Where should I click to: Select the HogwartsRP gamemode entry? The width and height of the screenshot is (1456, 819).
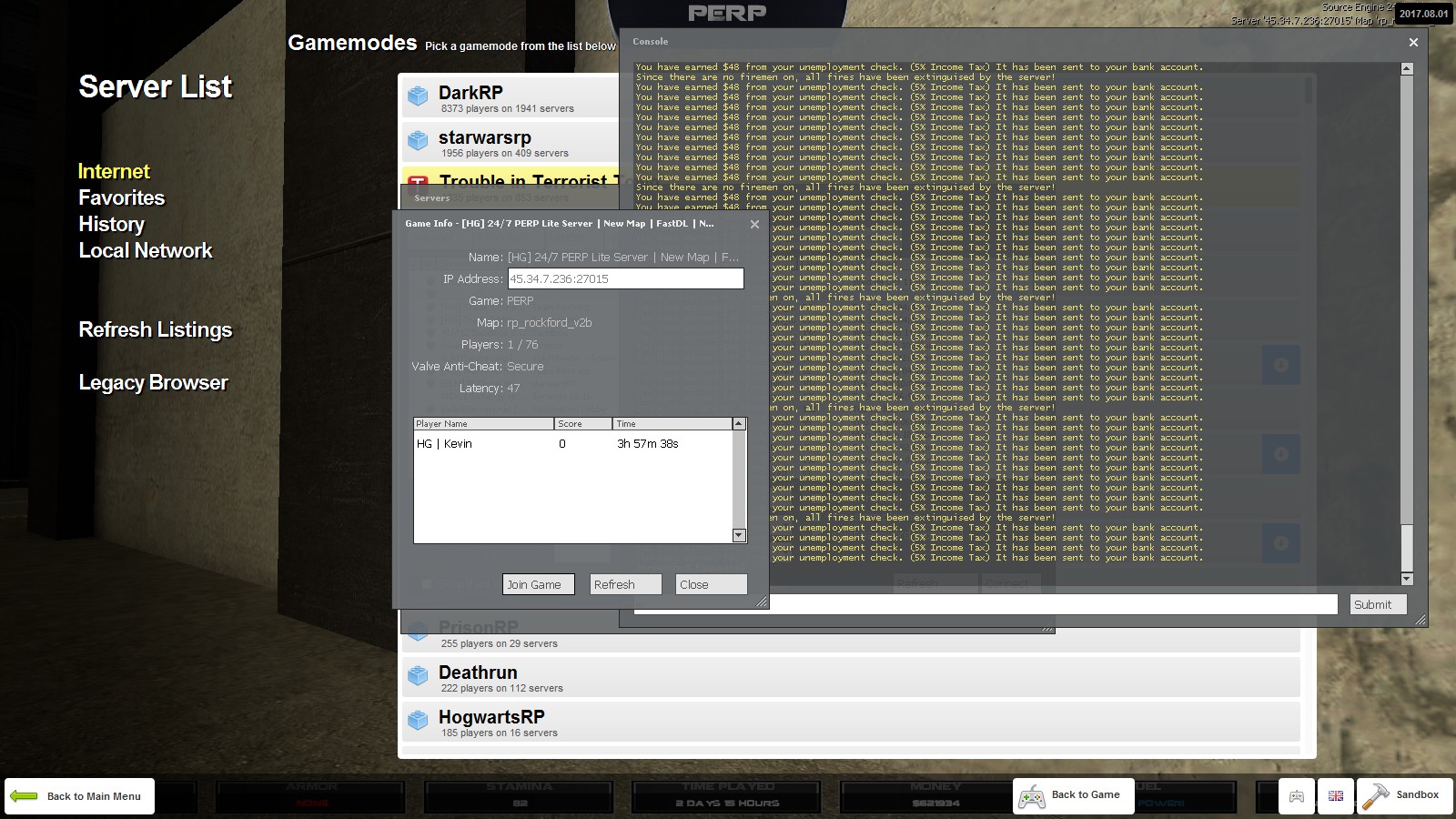(x=851, y=721)
